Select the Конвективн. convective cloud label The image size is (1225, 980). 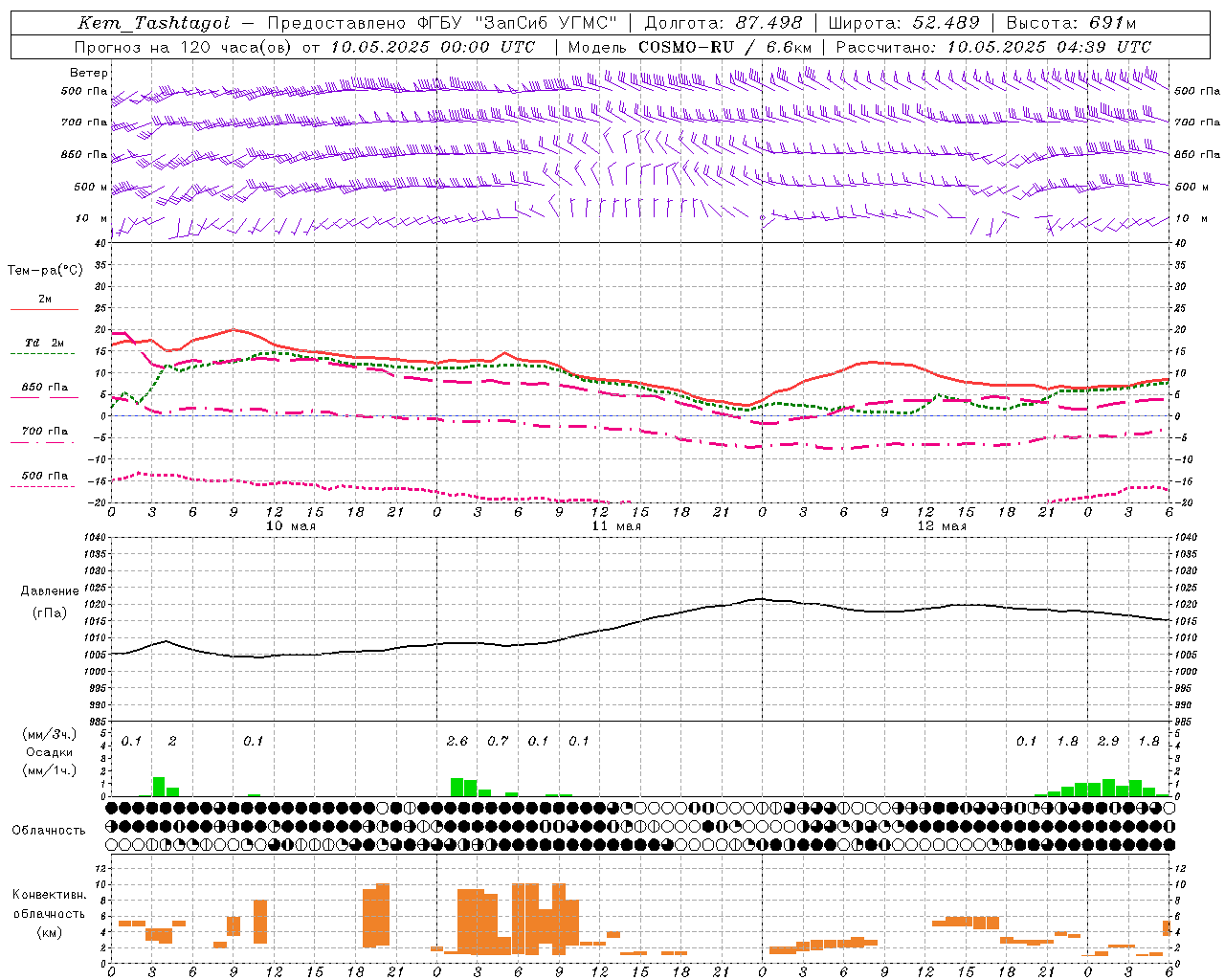tap(49, 895)
